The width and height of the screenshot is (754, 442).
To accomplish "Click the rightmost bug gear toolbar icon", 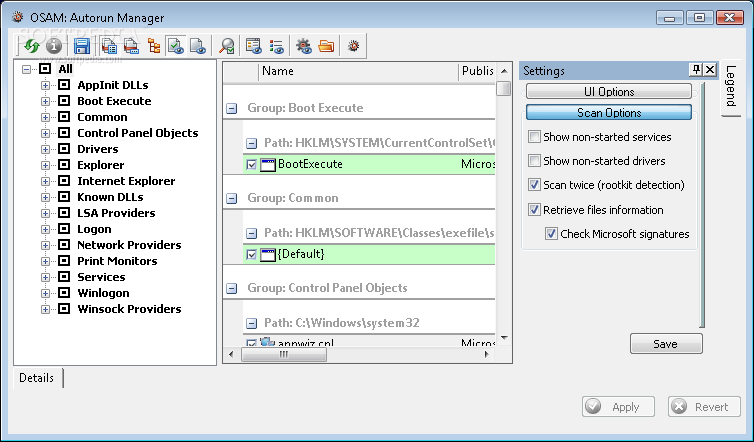I will point(353,46).
